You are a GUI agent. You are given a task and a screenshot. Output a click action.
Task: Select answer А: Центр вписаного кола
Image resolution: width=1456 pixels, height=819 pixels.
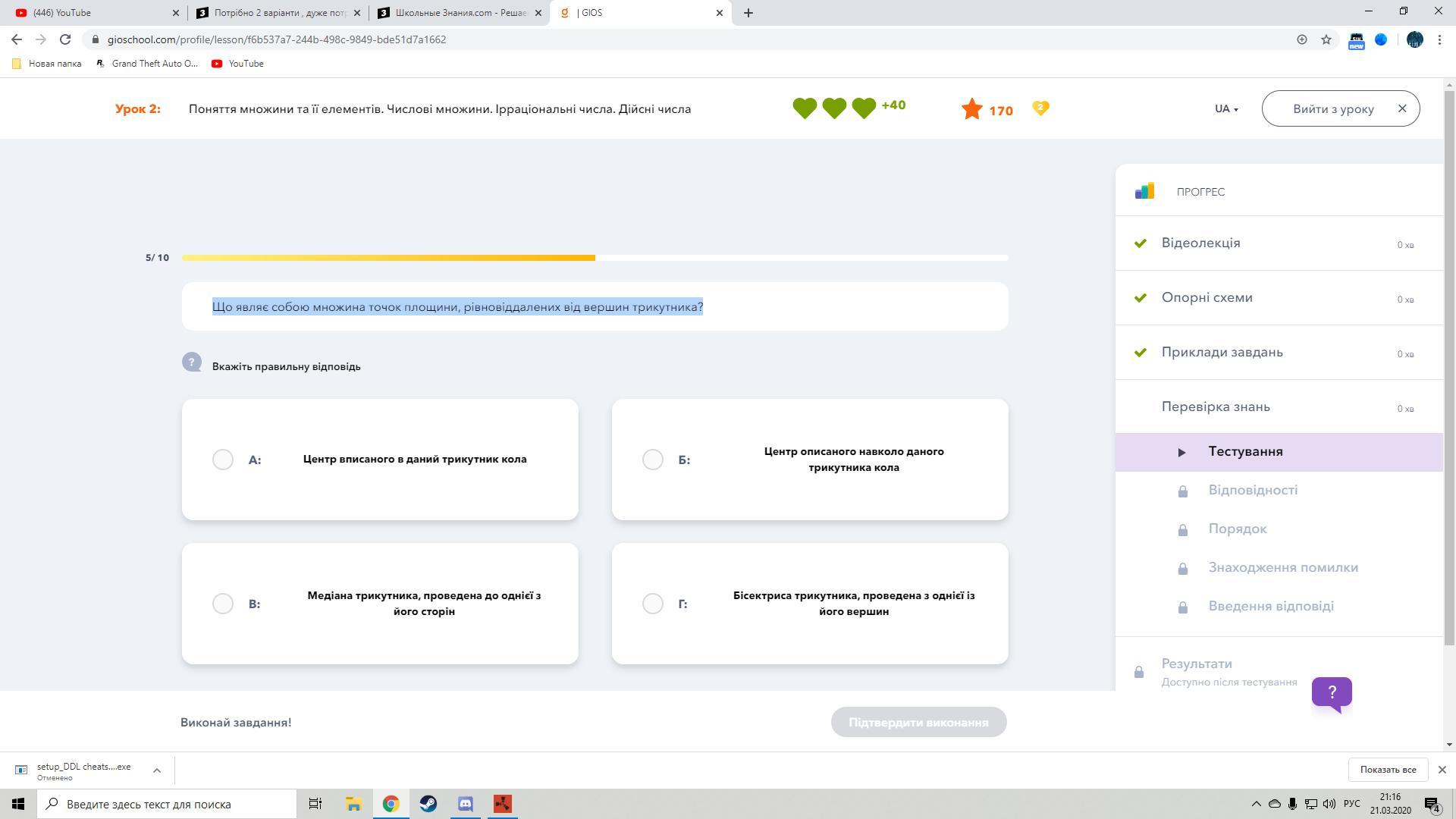223,460
